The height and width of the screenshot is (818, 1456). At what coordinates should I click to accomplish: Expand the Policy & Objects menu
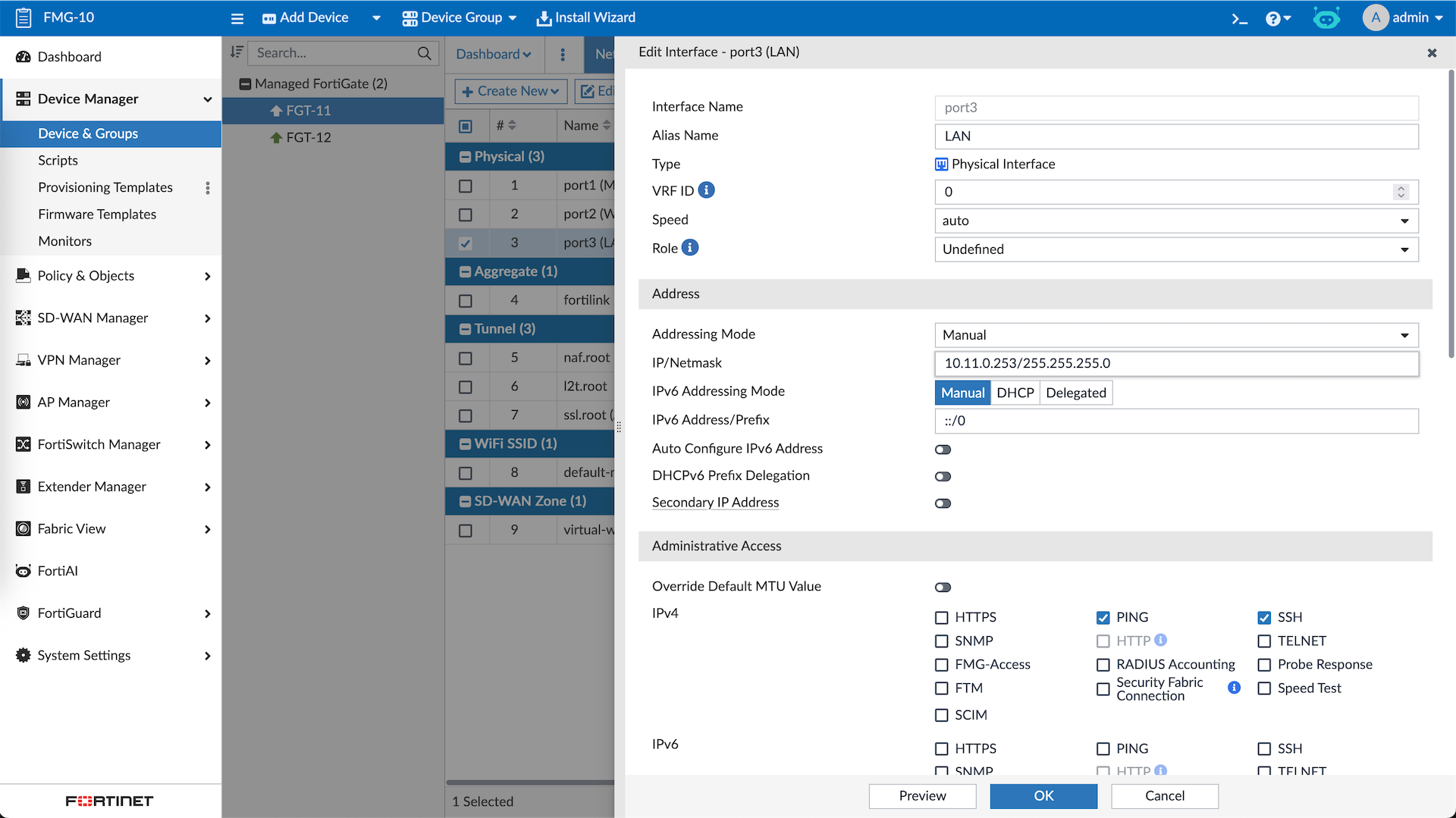click(x=112, y=276)
